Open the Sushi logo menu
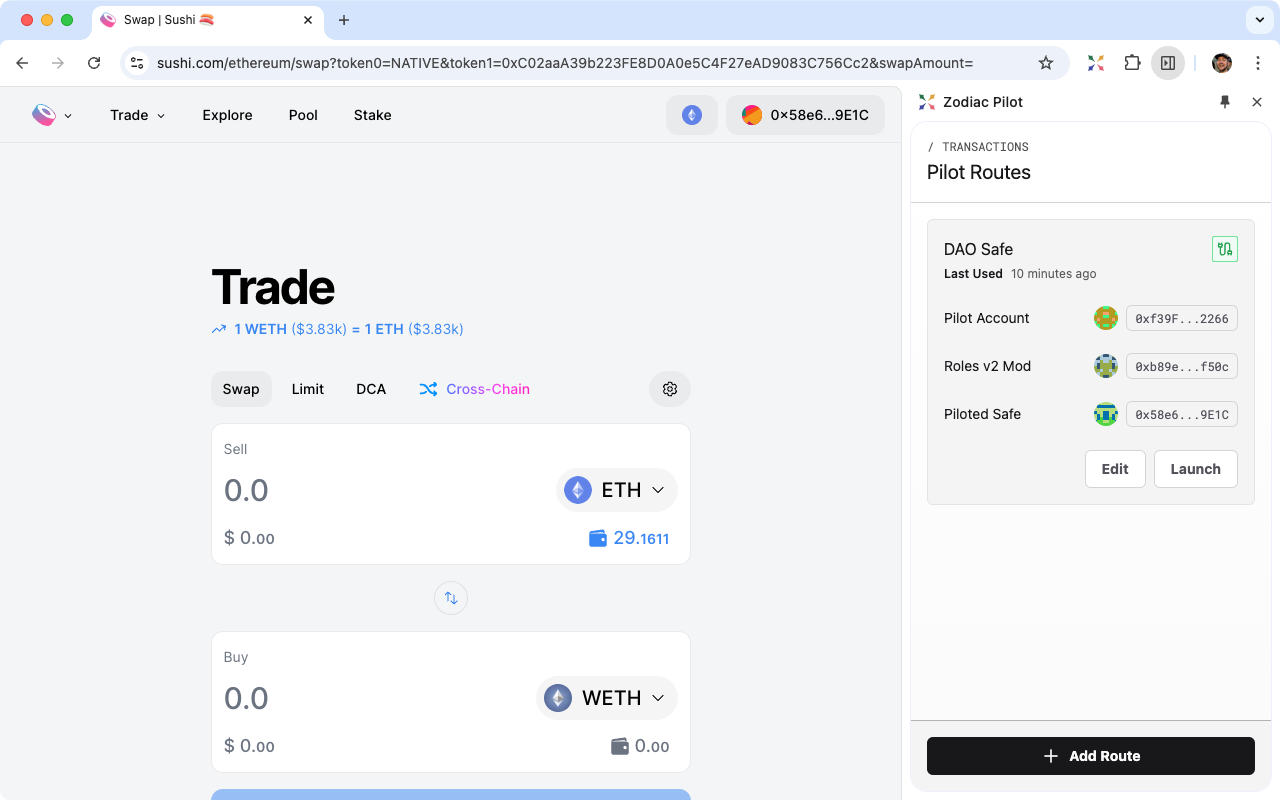This screenshot has width=1280, height=800. 53,115
